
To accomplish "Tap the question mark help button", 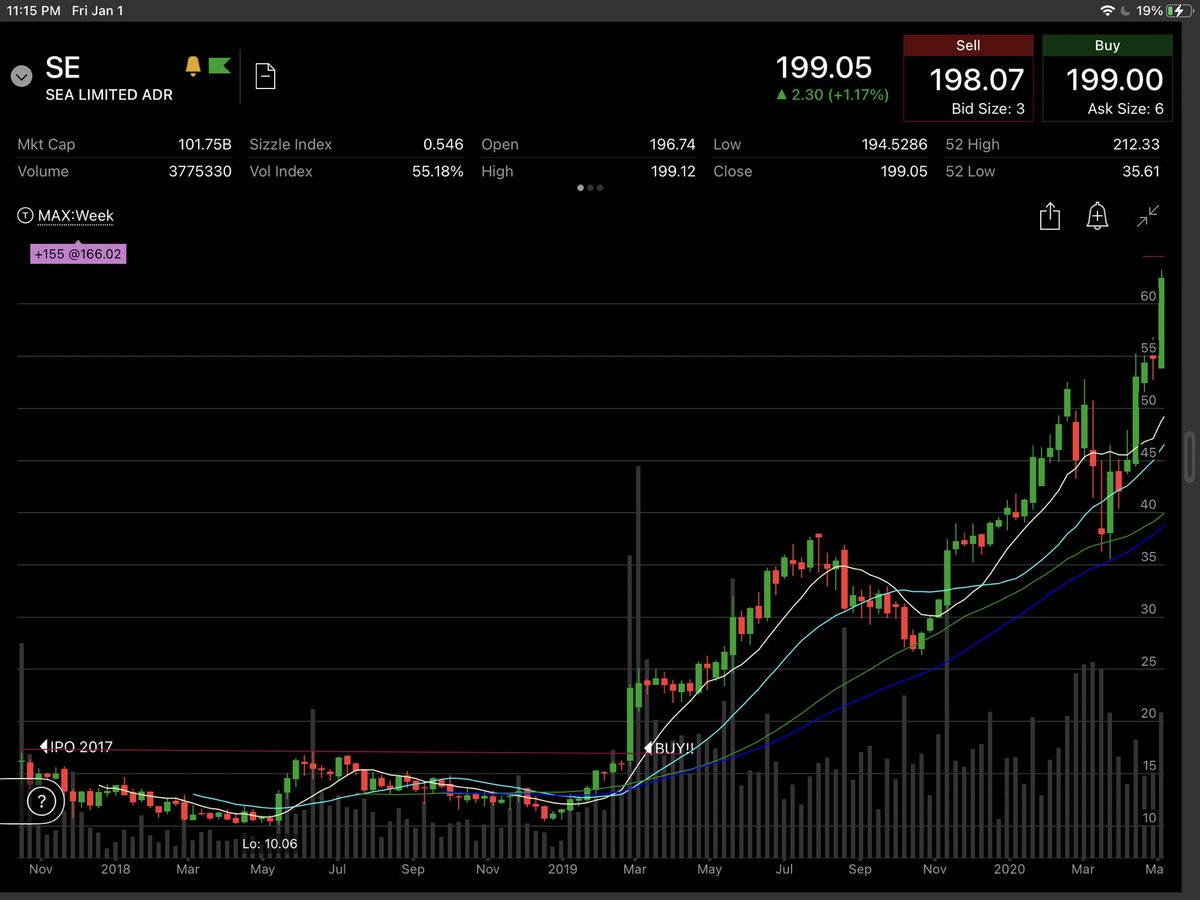I will [40, 801].
